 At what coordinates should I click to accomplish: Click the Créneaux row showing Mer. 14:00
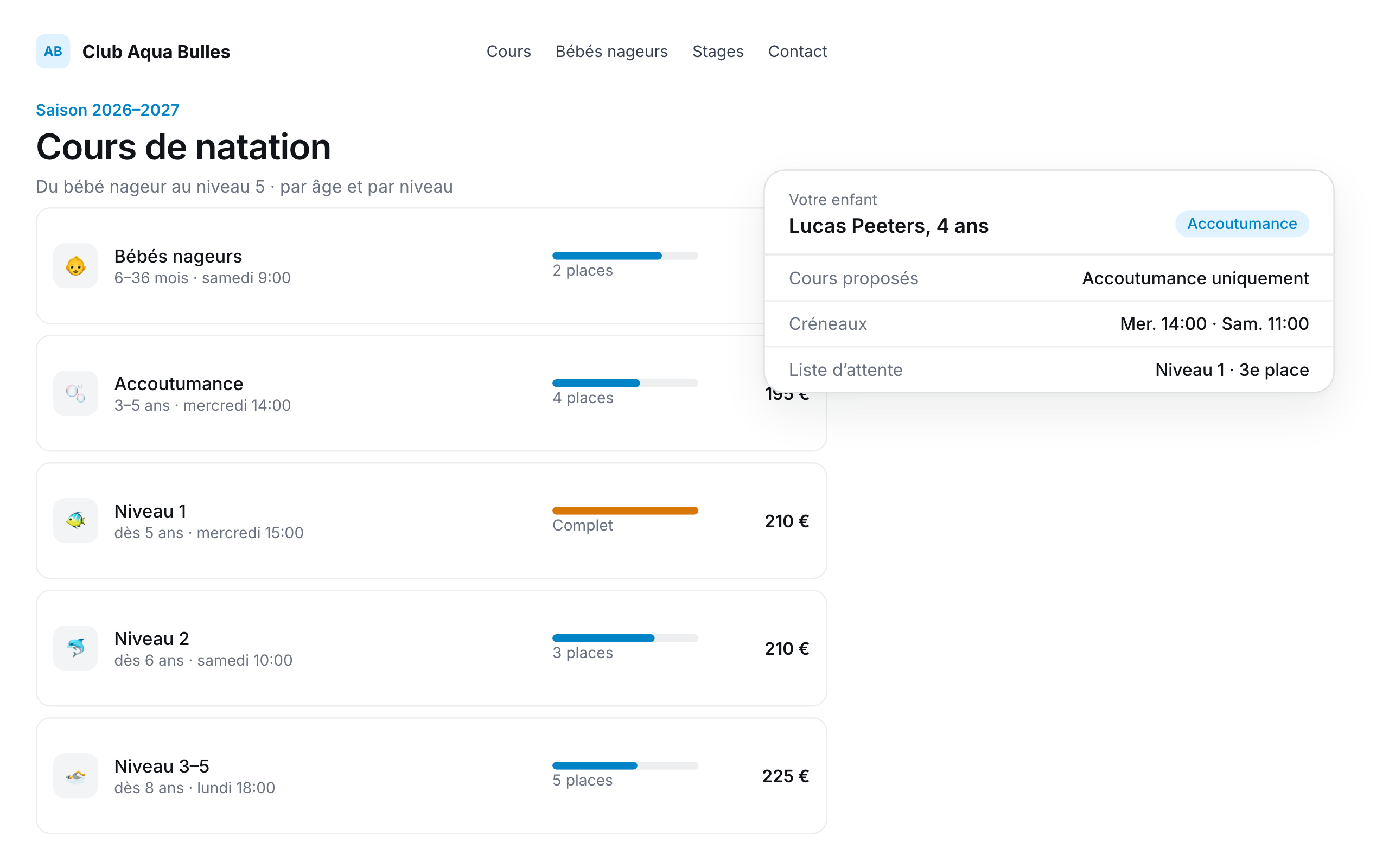pos(1049,324)
